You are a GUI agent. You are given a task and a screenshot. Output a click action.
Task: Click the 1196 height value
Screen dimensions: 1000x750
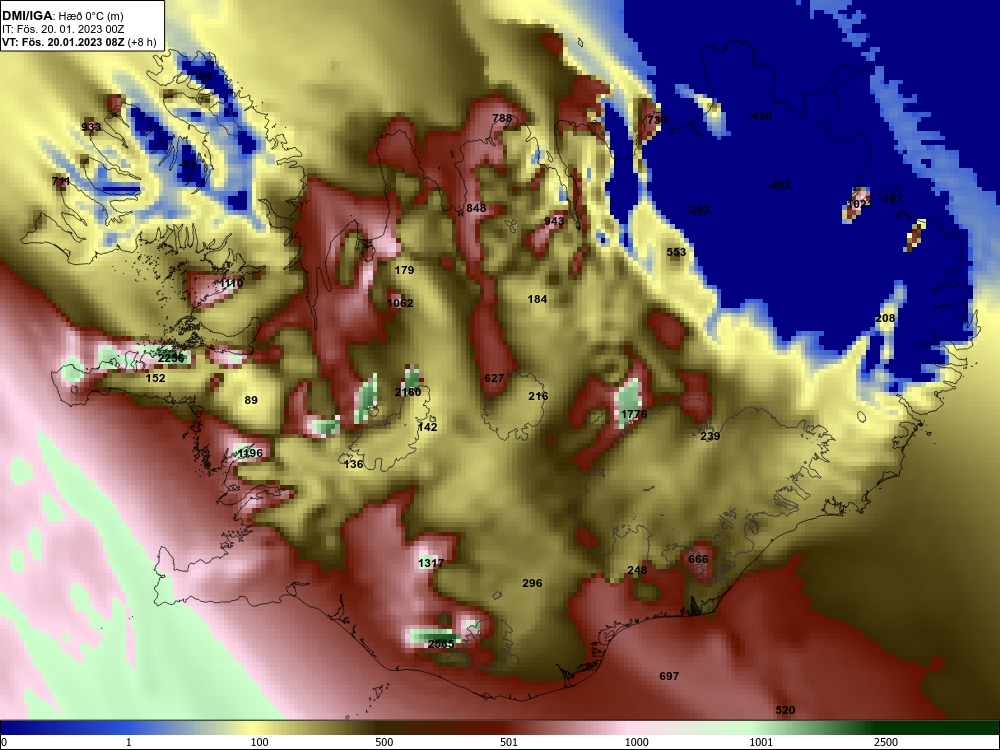pyautogui.click(x=249, y=453)
